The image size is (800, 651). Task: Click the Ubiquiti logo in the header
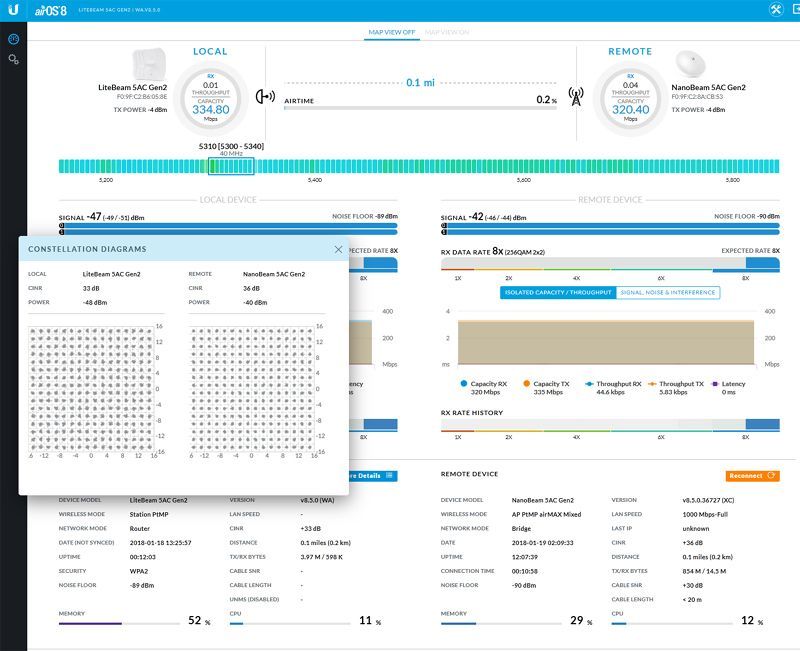click(x=13, y=10)
